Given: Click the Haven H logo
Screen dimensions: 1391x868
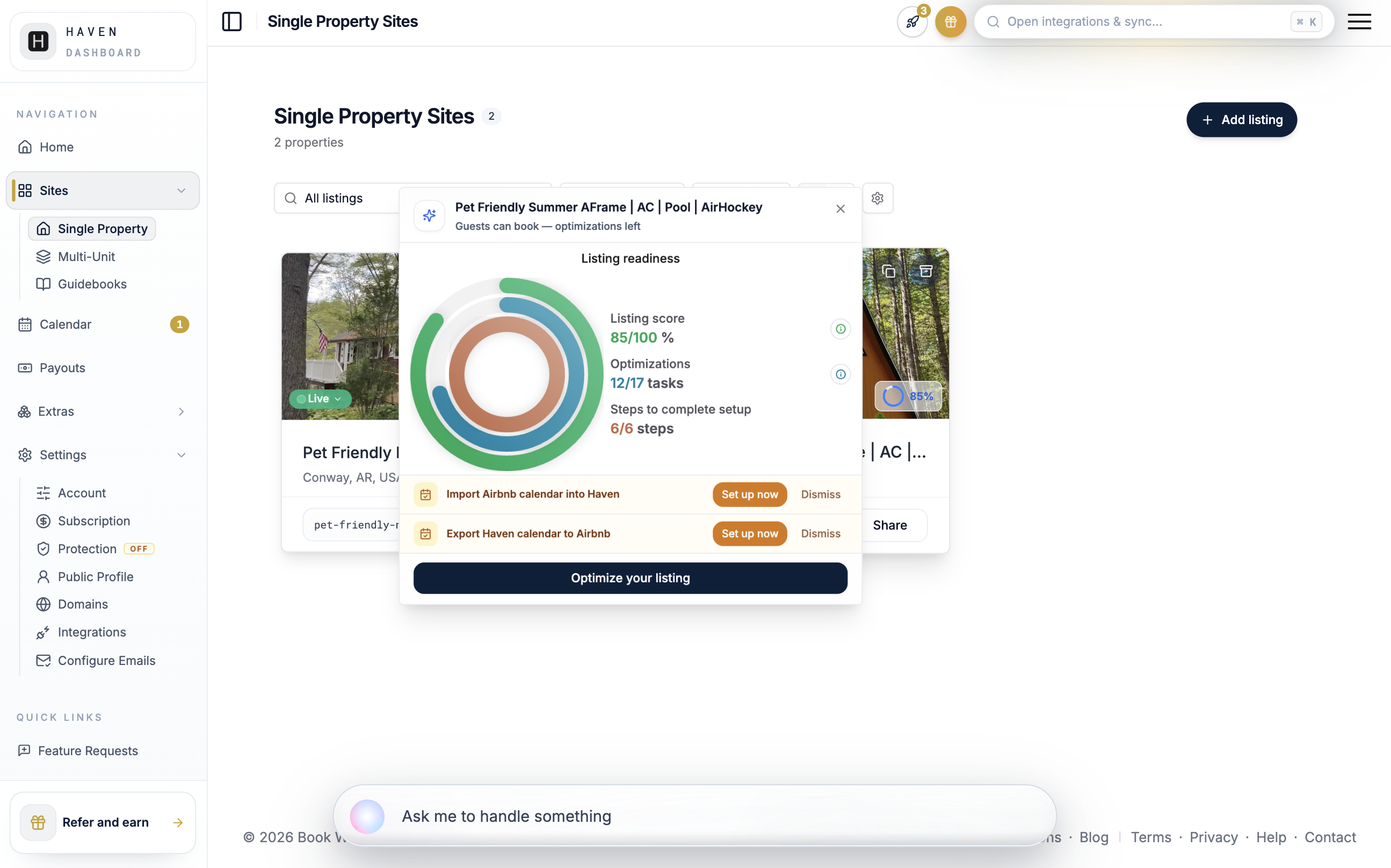Looking at the screenshot, I should pos(38,41).
